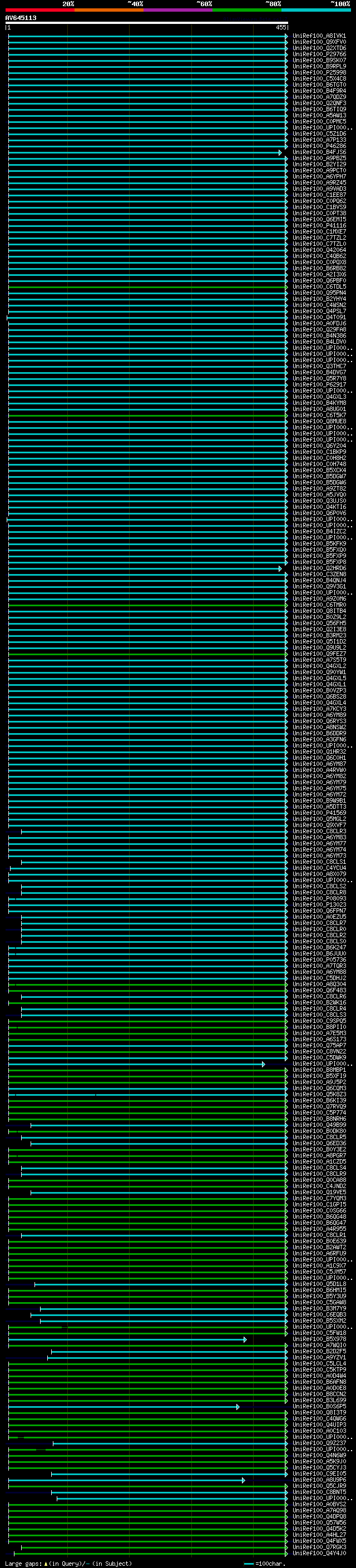The width and height of the screenshot is (356, 1568).
Task: Select the UniRef100_Q2HRD6 label
Action: tap(319, 568)
